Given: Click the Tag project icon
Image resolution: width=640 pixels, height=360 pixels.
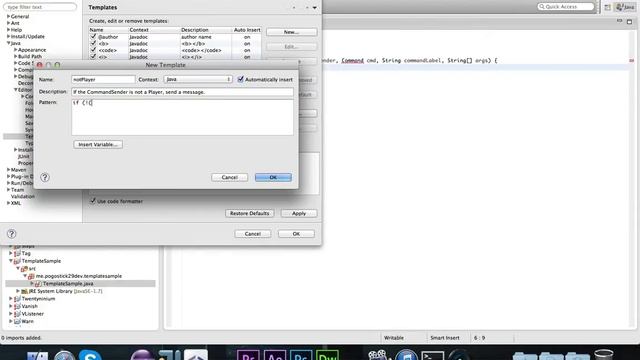Looking at the screenshot, I should point(17,253).
